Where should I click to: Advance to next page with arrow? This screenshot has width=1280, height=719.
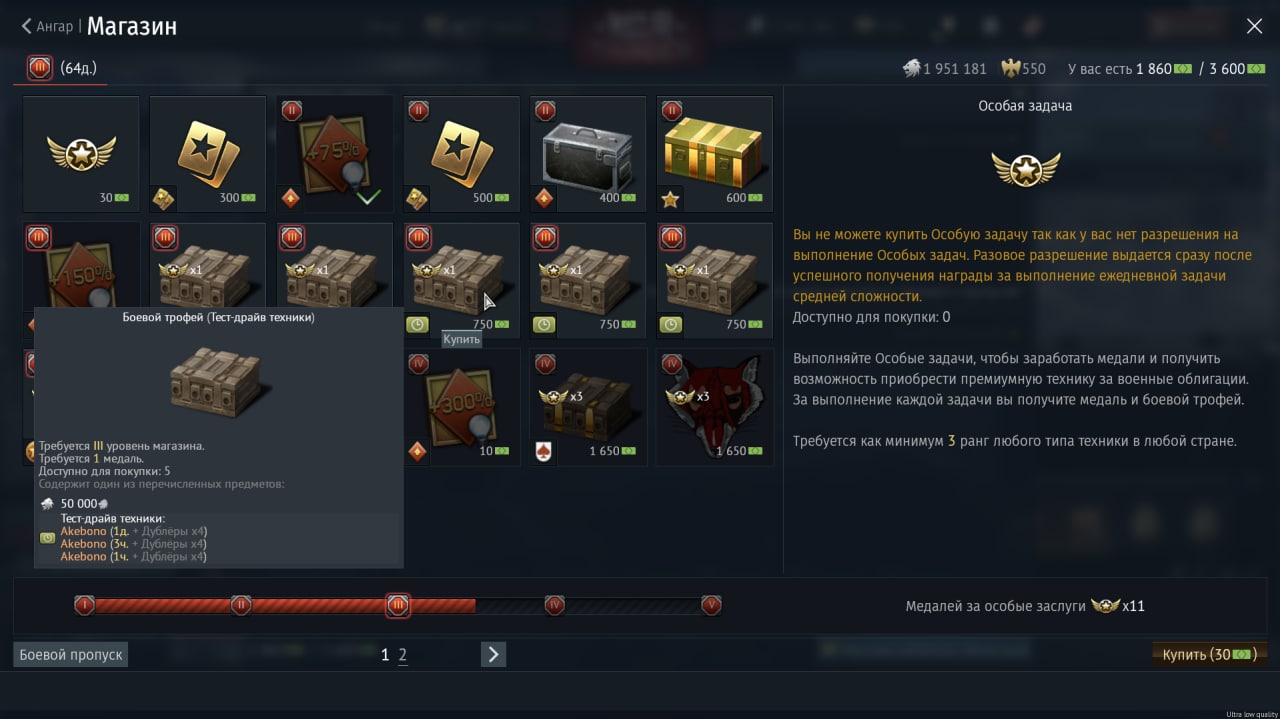[x=493, y=655]
